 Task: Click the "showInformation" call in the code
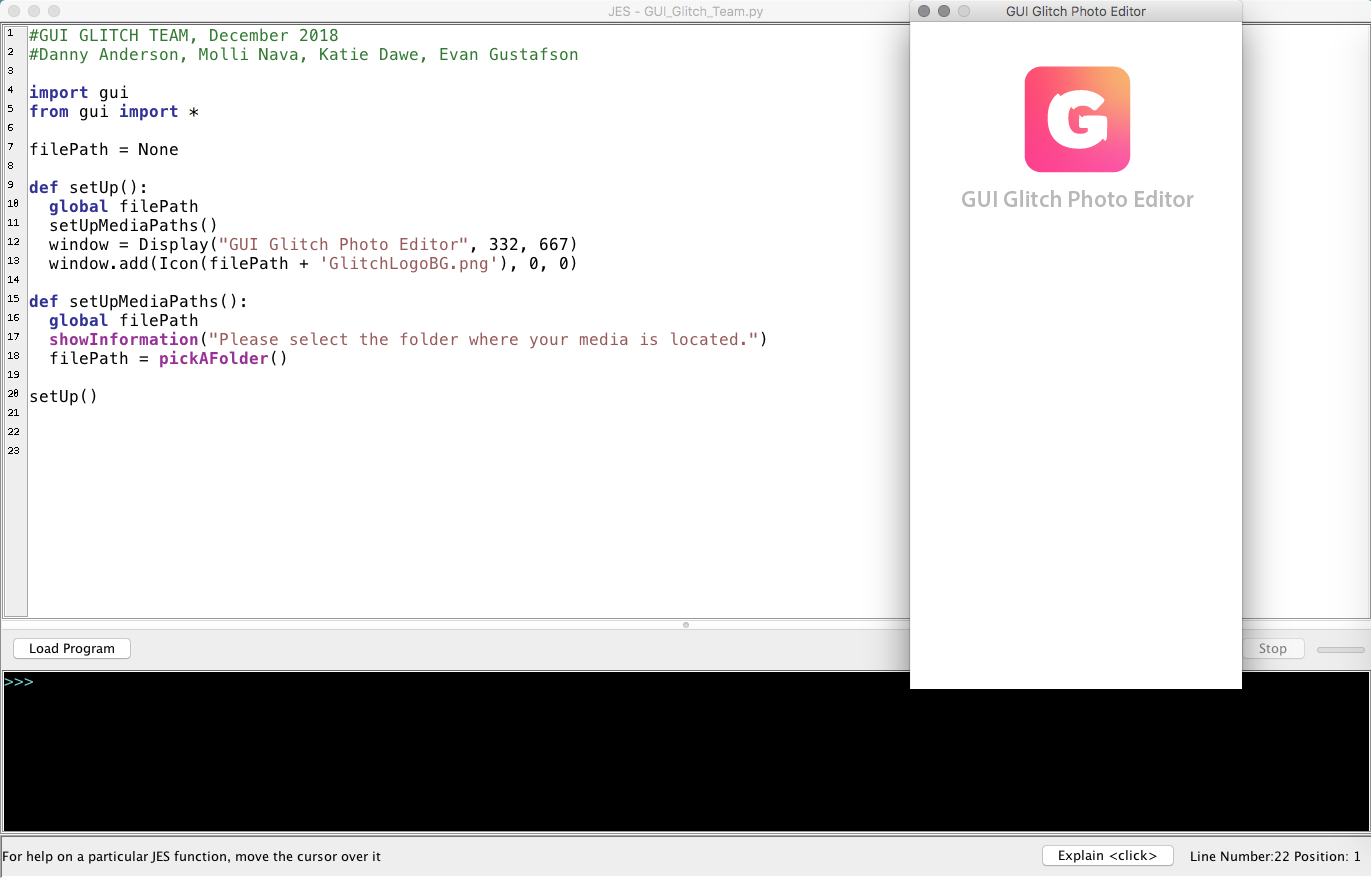coord(124,340)
